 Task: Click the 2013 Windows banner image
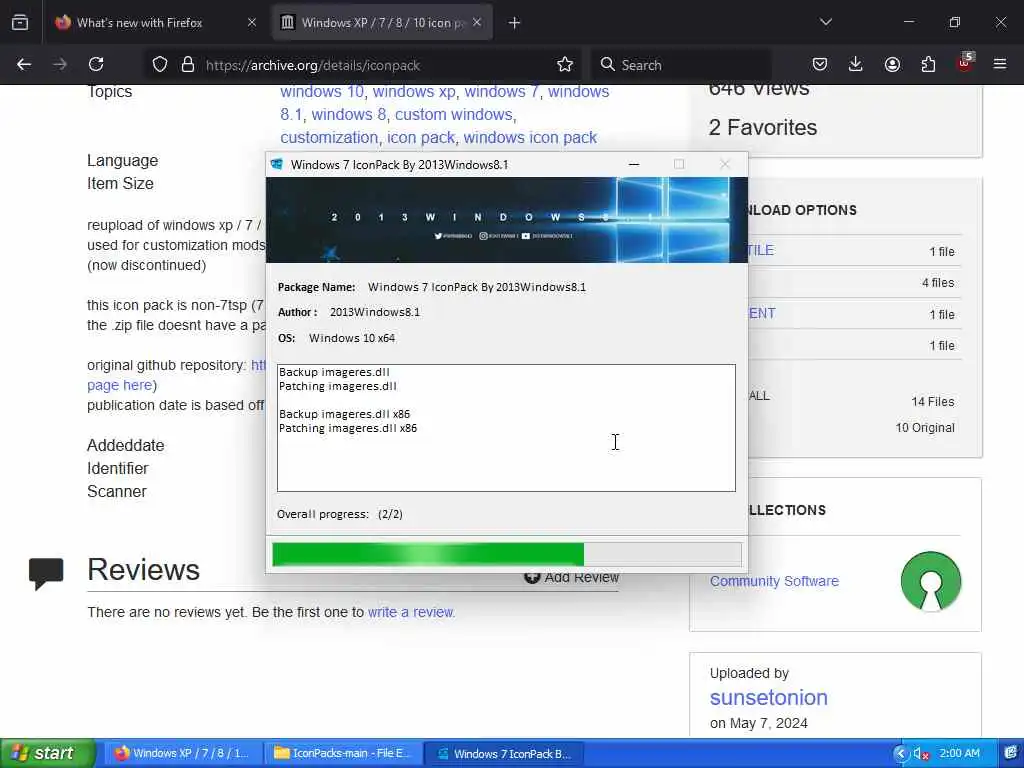coord(507,220)
